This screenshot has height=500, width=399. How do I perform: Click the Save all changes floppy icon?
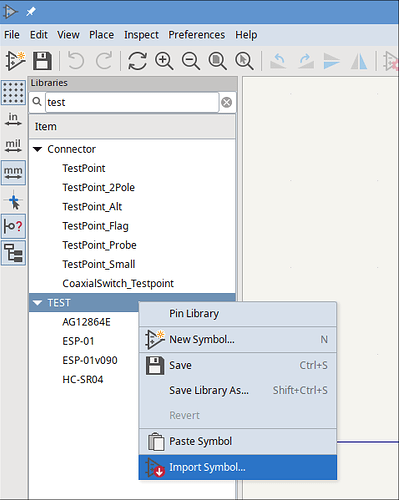(x=42, y=61)
